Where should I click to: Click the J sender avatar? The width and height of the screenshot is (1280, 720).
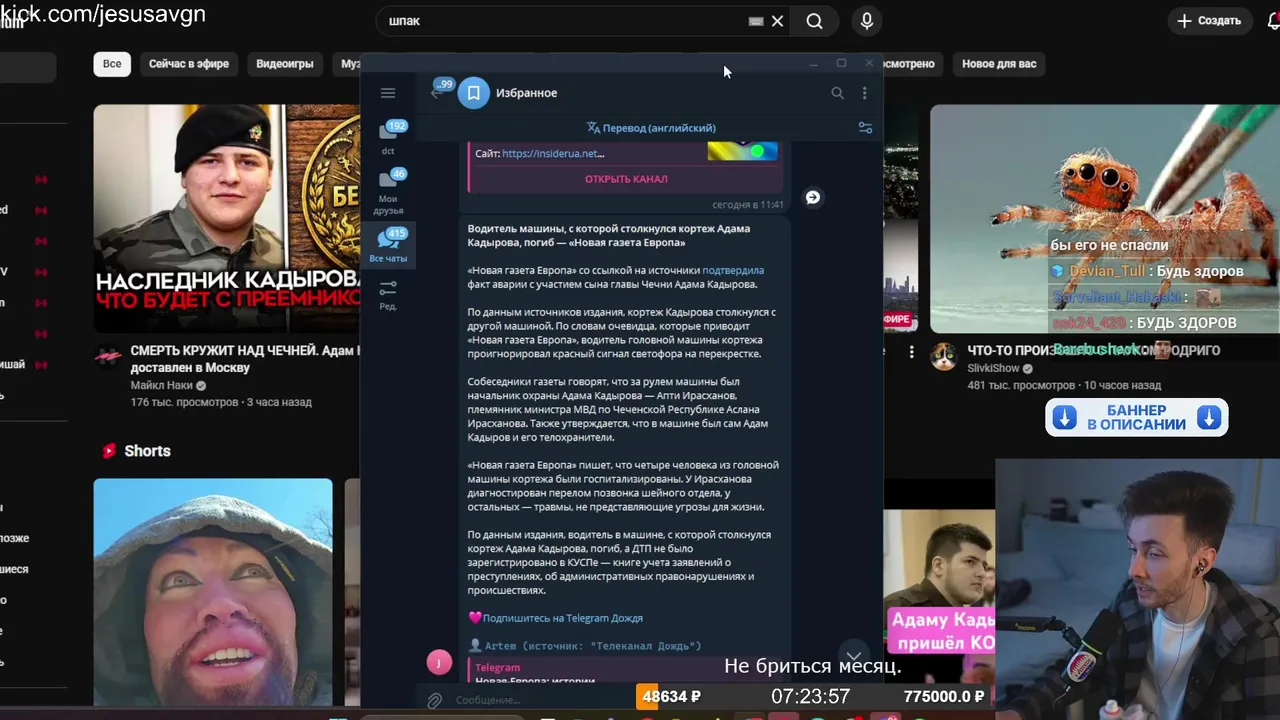pos(439,662)
